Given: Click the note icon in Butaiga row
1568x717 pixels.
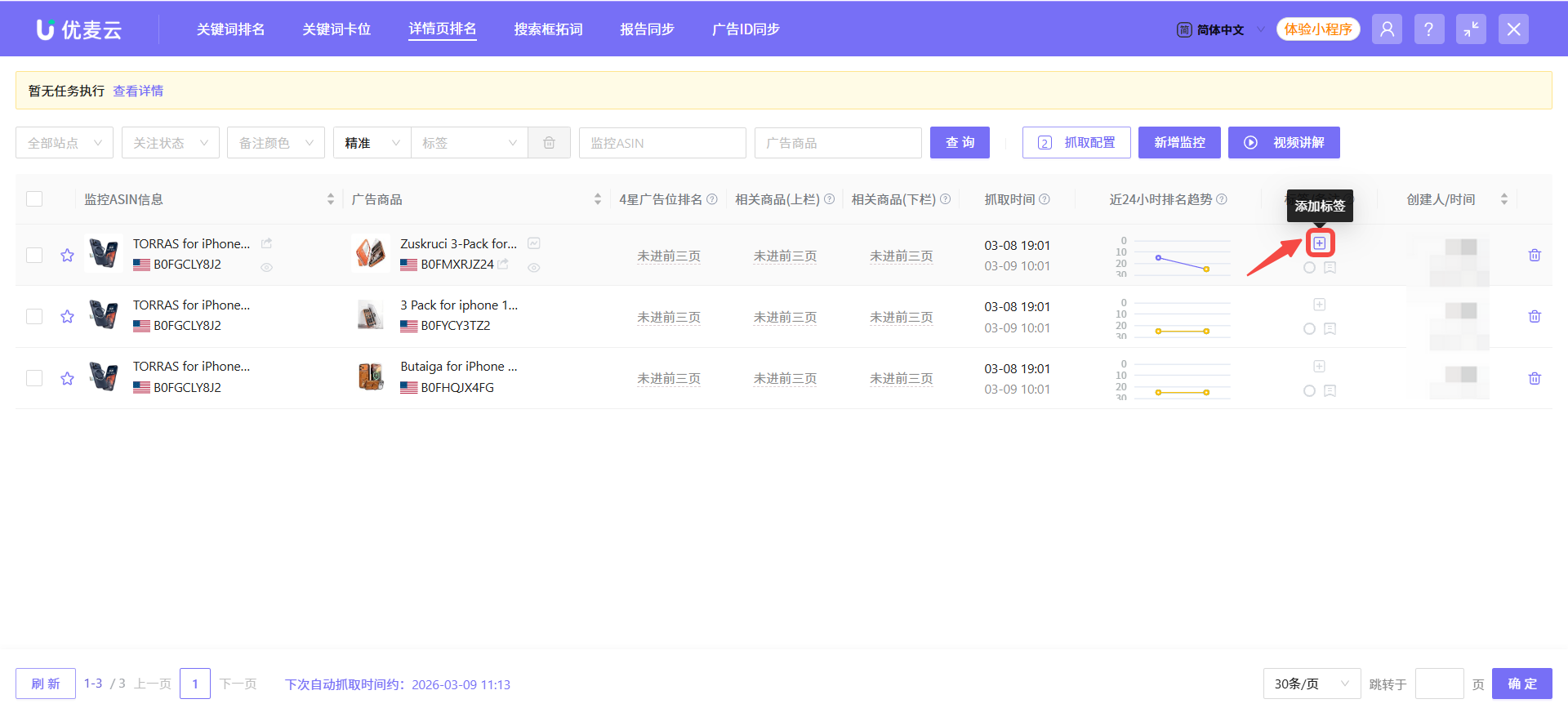Looking at the screenshot, I should click(1330, 391).
